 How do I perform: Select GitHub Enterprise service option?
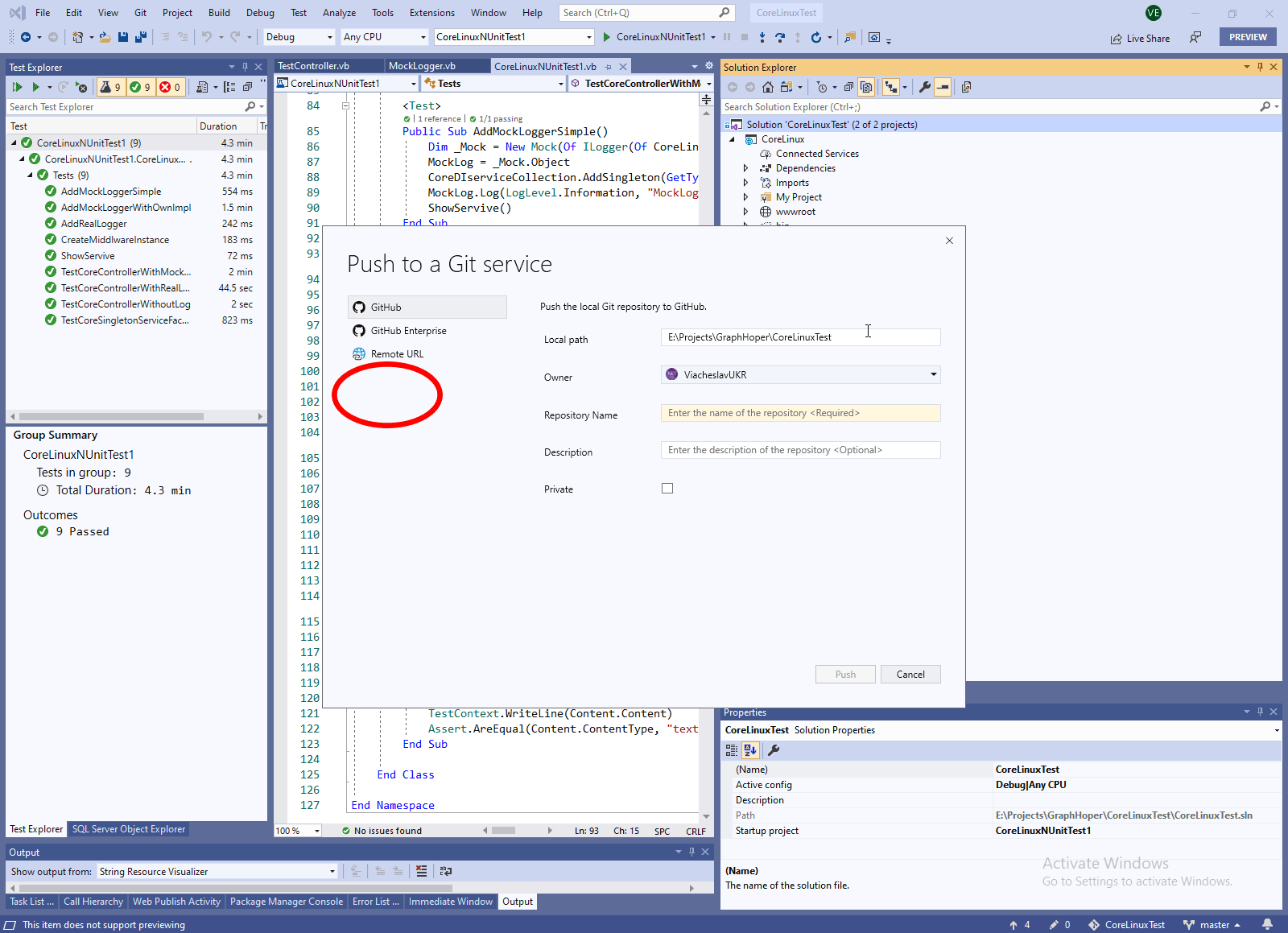tap(427, 331)
